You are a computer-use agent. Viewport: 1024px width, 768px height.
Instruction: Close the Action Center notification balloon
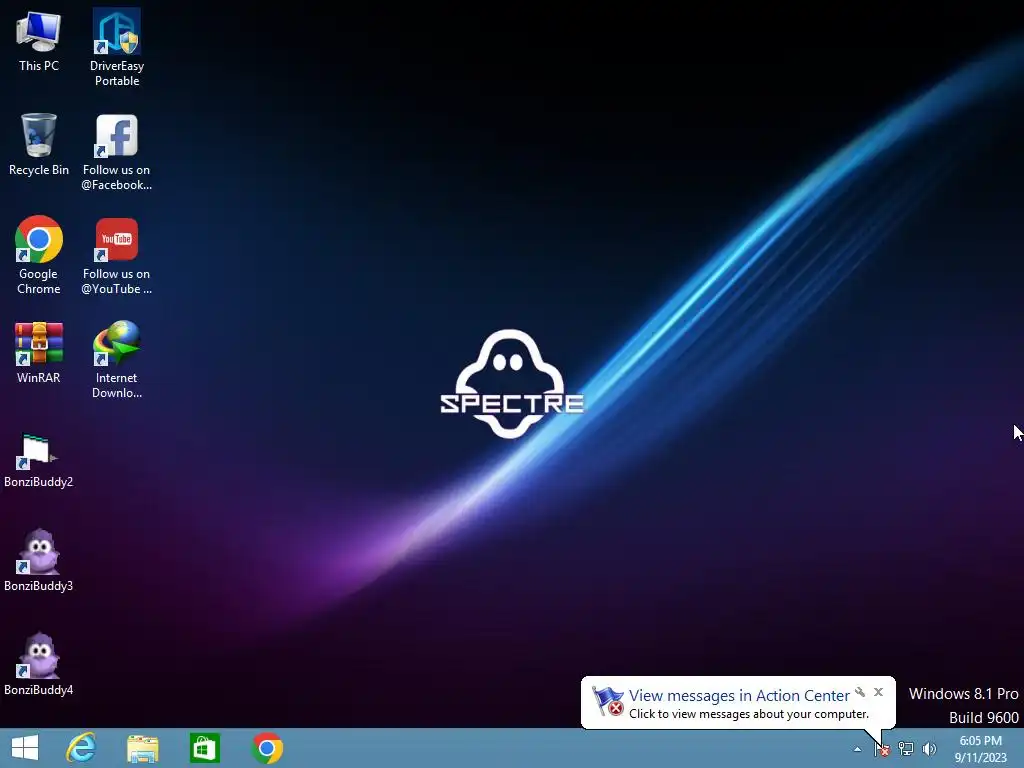(x=878, y=692)
